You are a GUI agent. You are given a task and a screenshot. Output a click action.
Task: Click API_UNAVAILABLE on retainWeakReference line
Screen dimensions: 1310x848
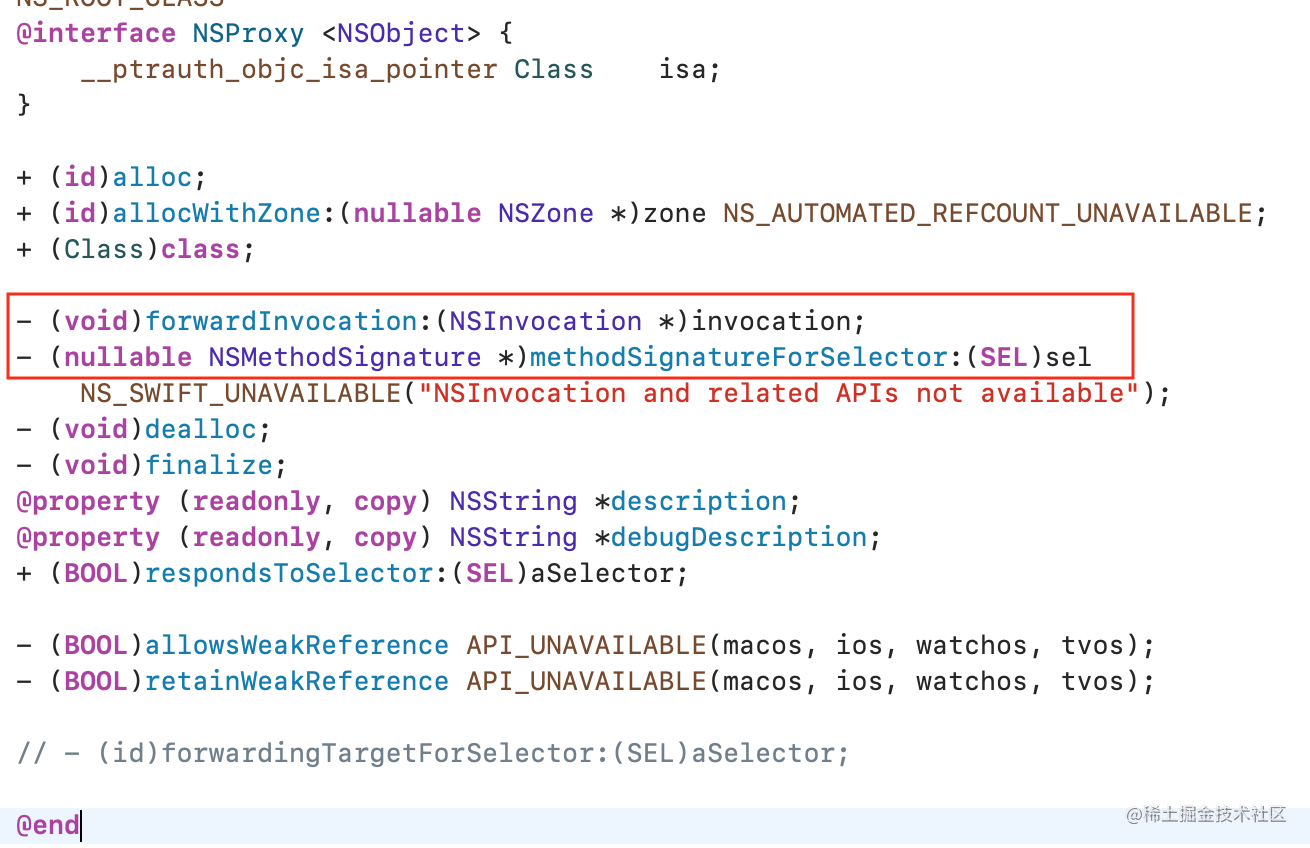tap(586, 681)
